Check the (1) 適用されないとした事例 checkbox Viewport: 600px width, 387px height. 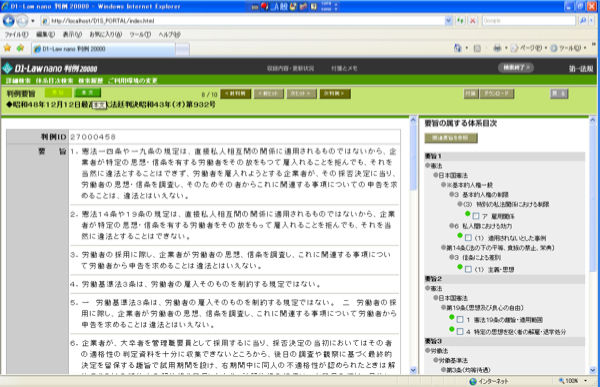468,238
